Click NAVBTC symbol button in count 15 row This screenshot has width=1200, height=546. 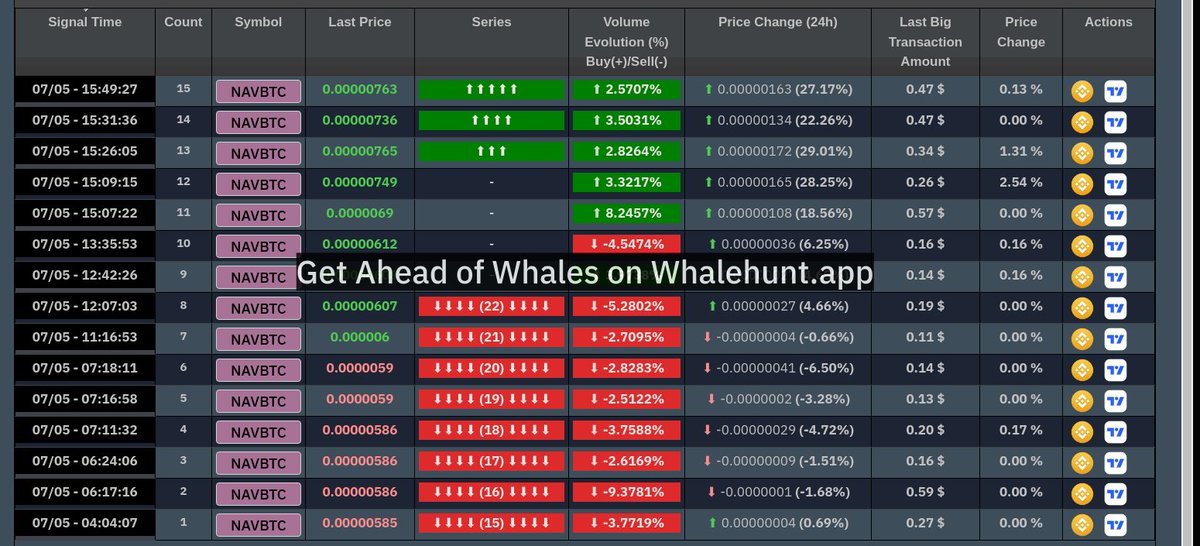[258, 92]
